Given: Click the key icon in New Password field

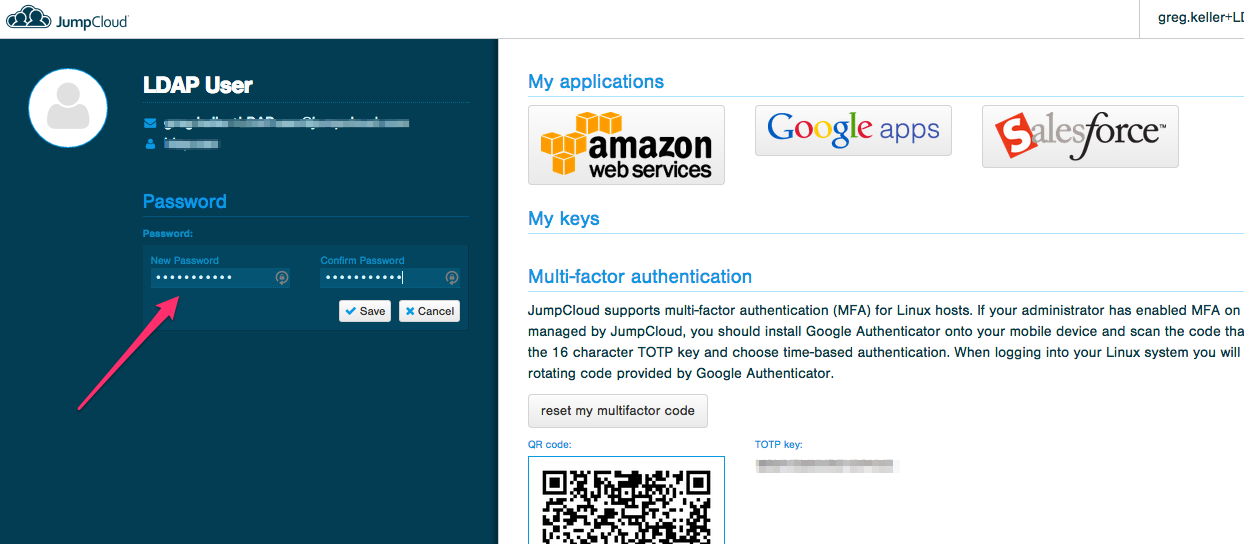Looking at the screenshot, I should pos(282,278).
